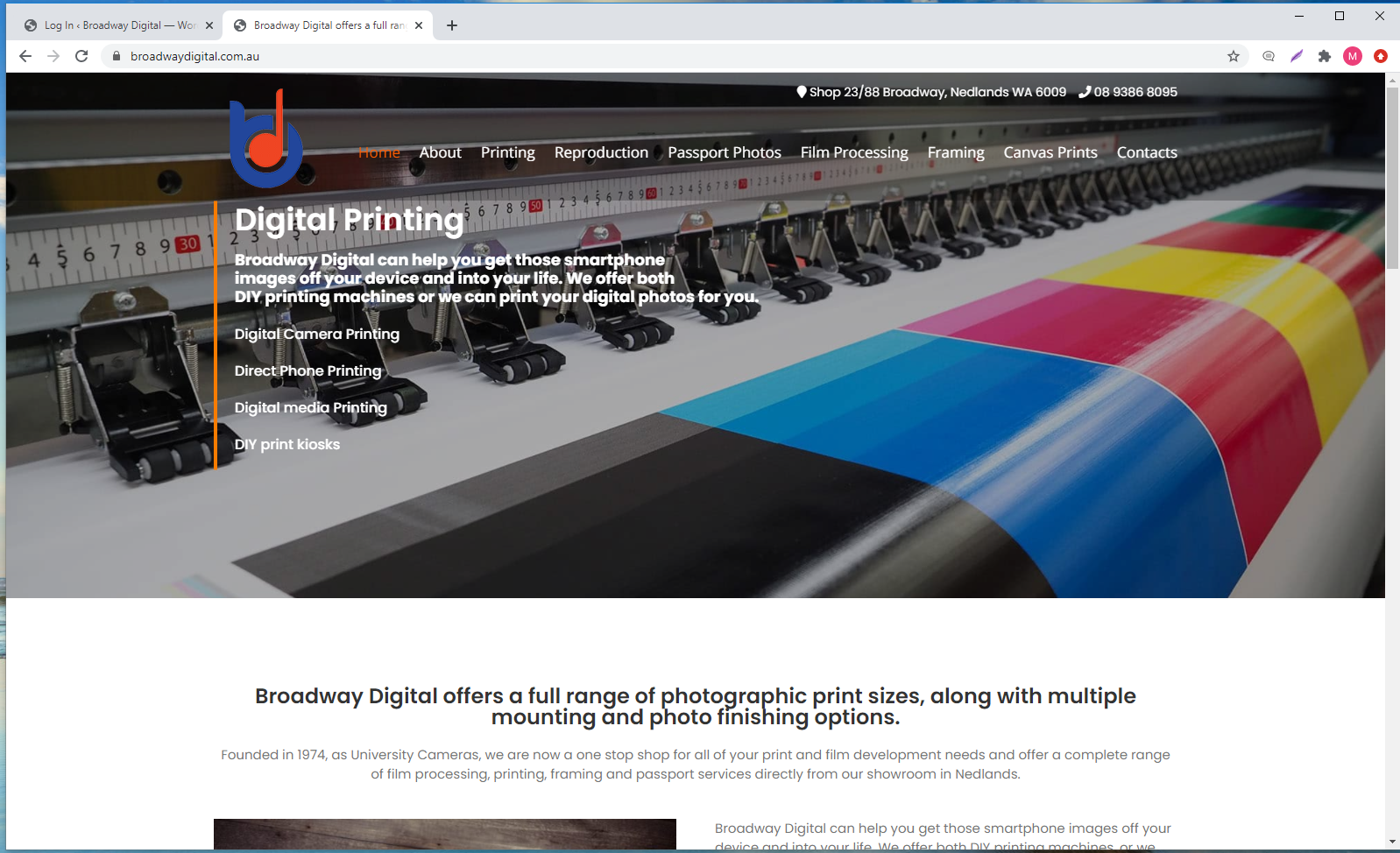Go to Canvas Prints

click(1050, 152)
